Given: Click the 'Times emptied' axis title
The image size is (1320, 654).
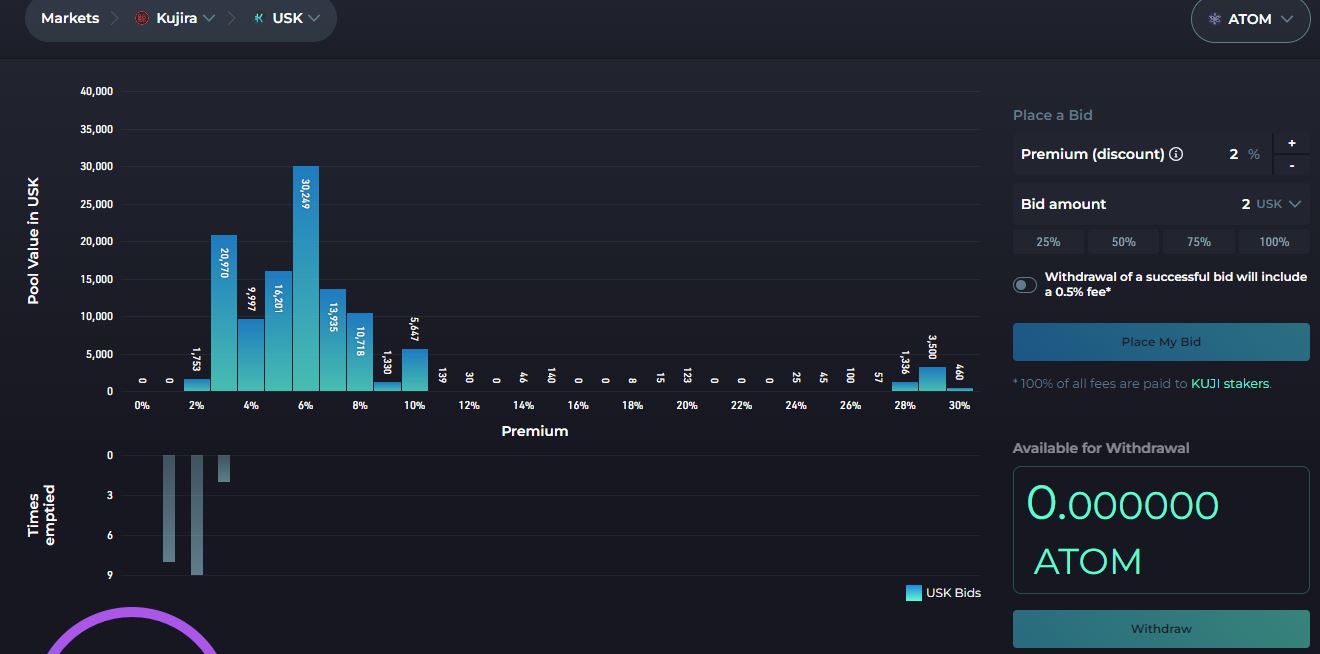Looking at the screenshot, I should [x=41, y=515].
